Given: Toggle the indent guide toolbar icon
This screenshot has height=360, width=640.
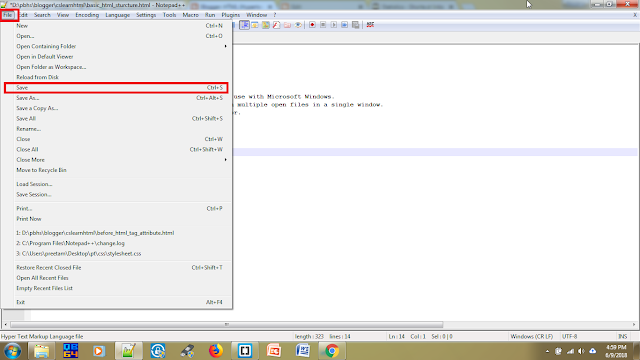Looking at the screenshot, I should point(244,25).
